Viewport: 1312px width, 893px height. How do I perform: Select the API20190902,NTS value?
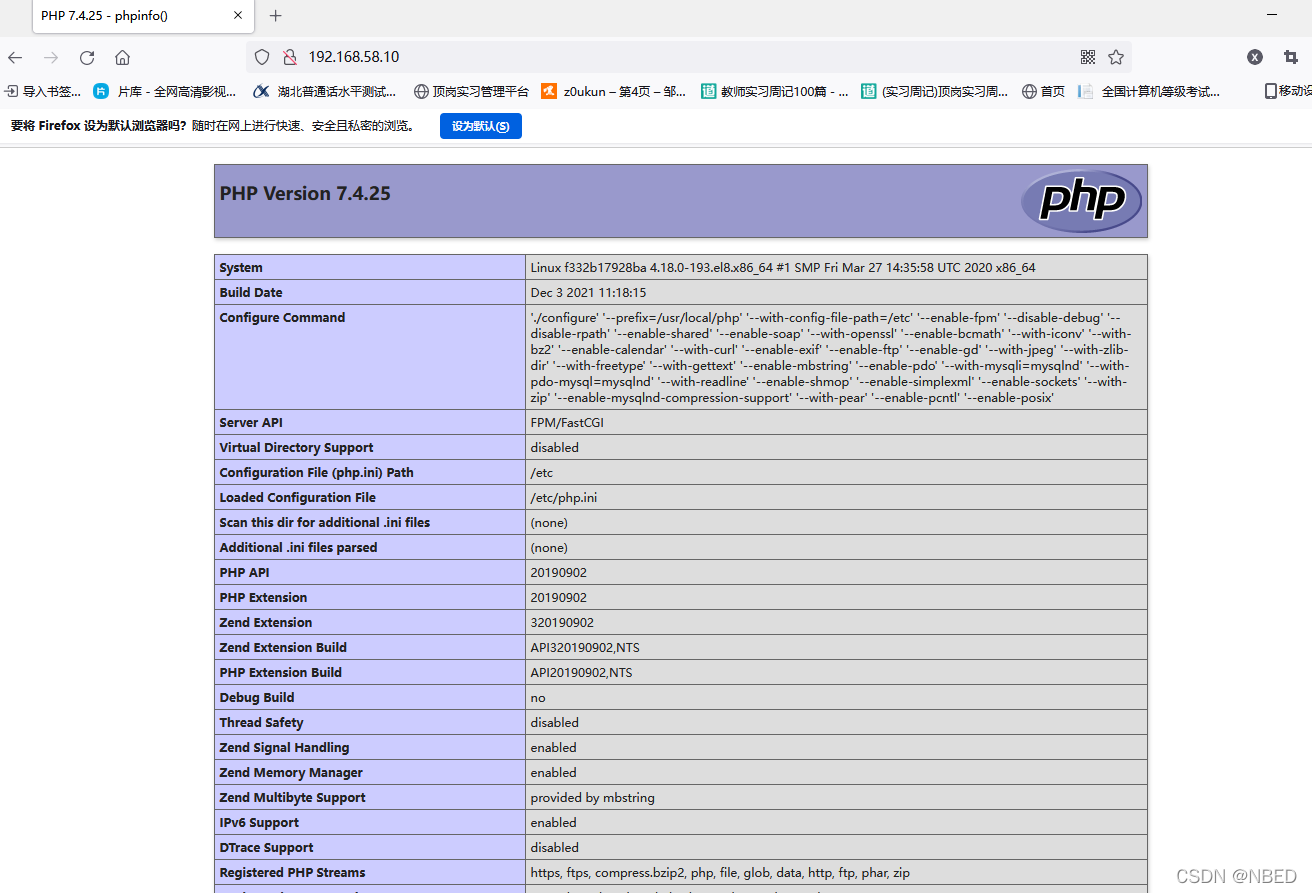pyautogui.click(x=582, y=673)
